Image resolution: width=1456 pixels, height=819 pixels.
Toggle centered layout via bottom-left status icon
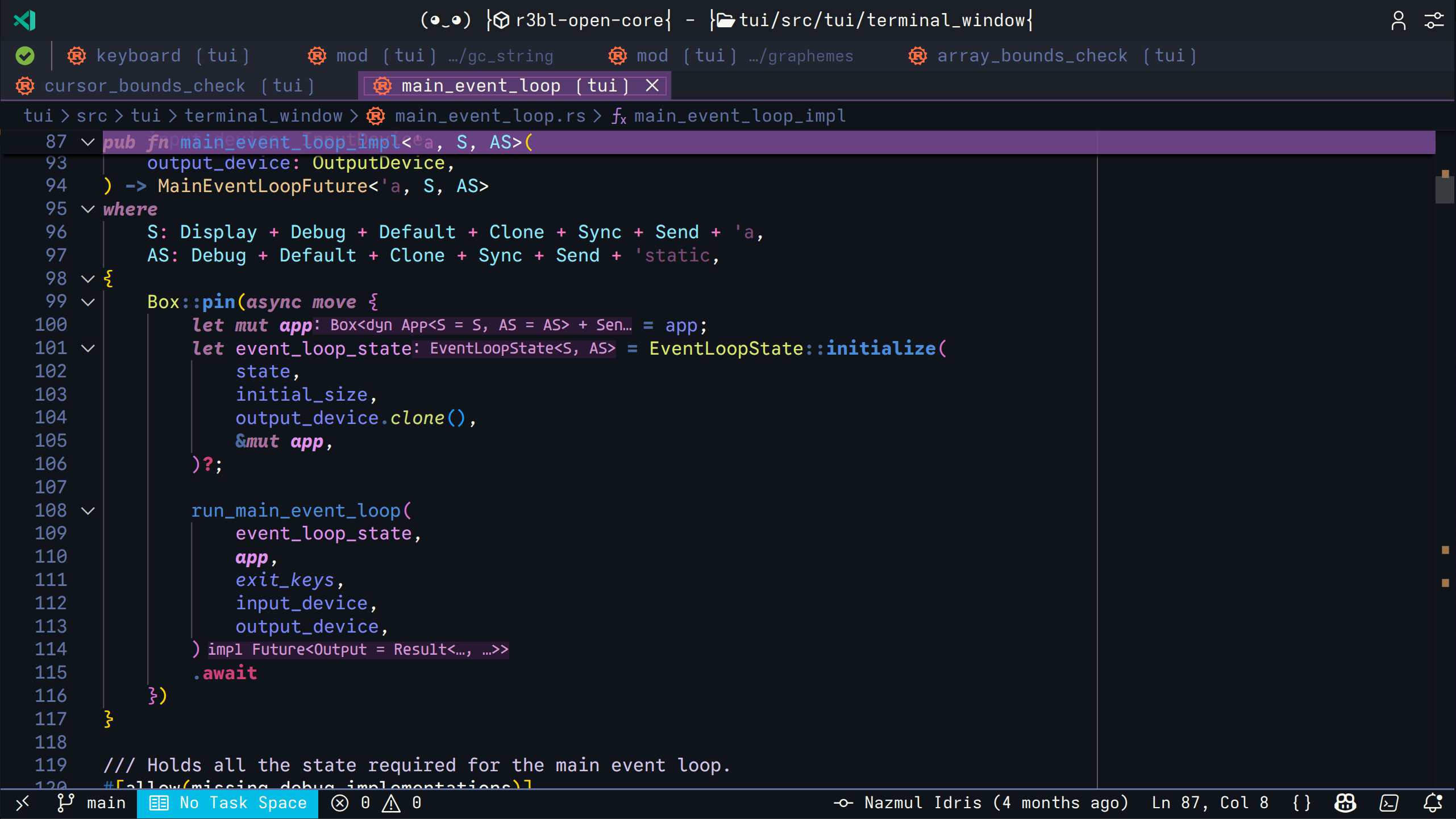tap(23, 803)
